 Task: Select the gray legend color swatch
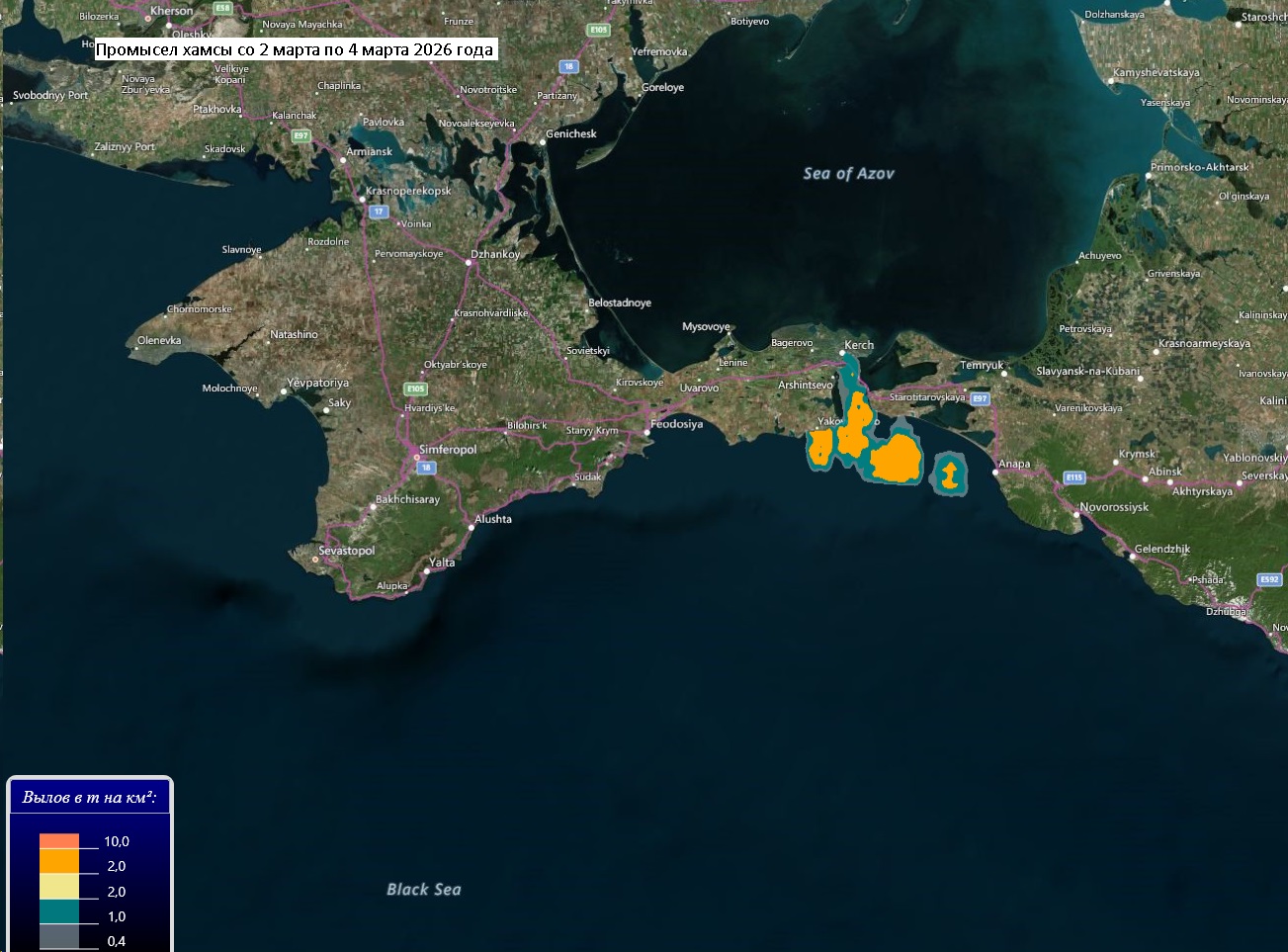click(59, 936)
